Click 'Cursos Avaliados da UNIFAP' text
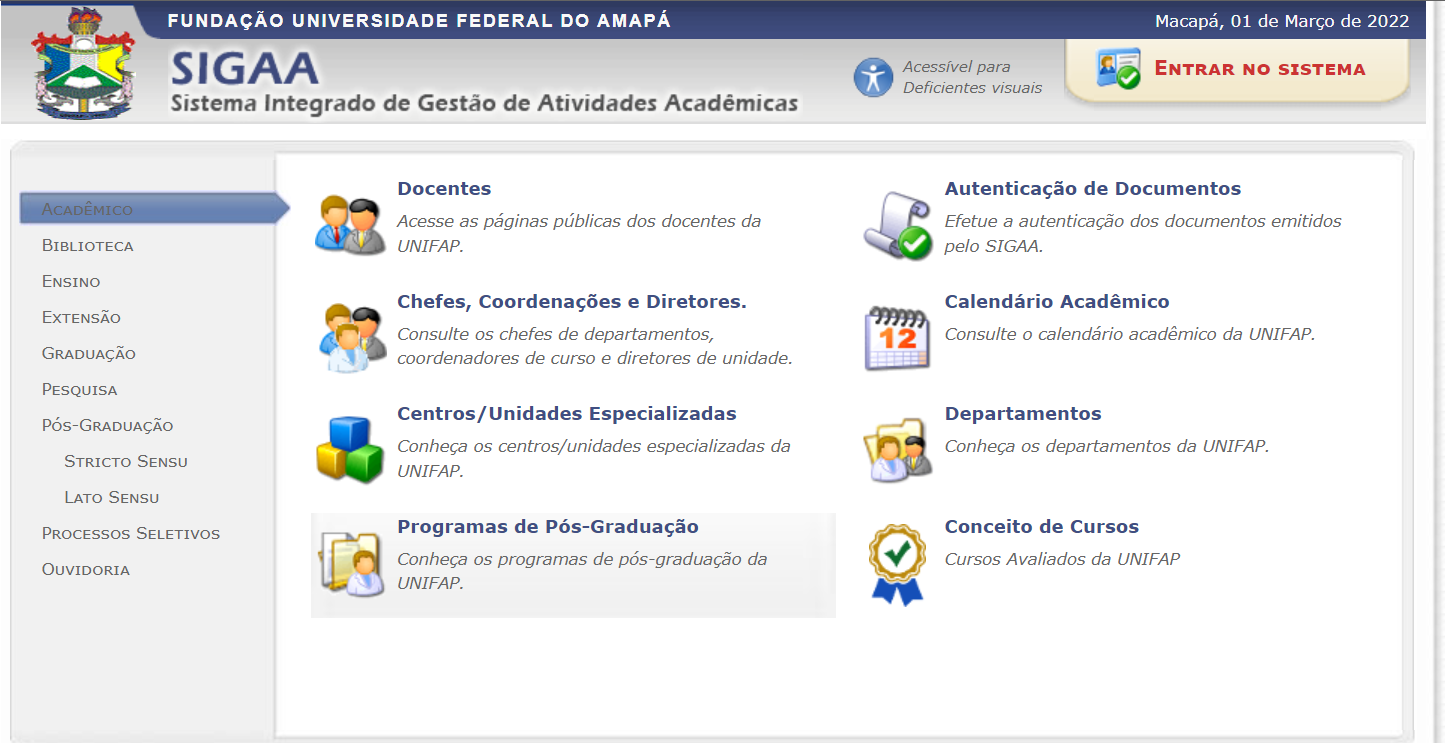1445x743 pixels. tap(1062, 559)
